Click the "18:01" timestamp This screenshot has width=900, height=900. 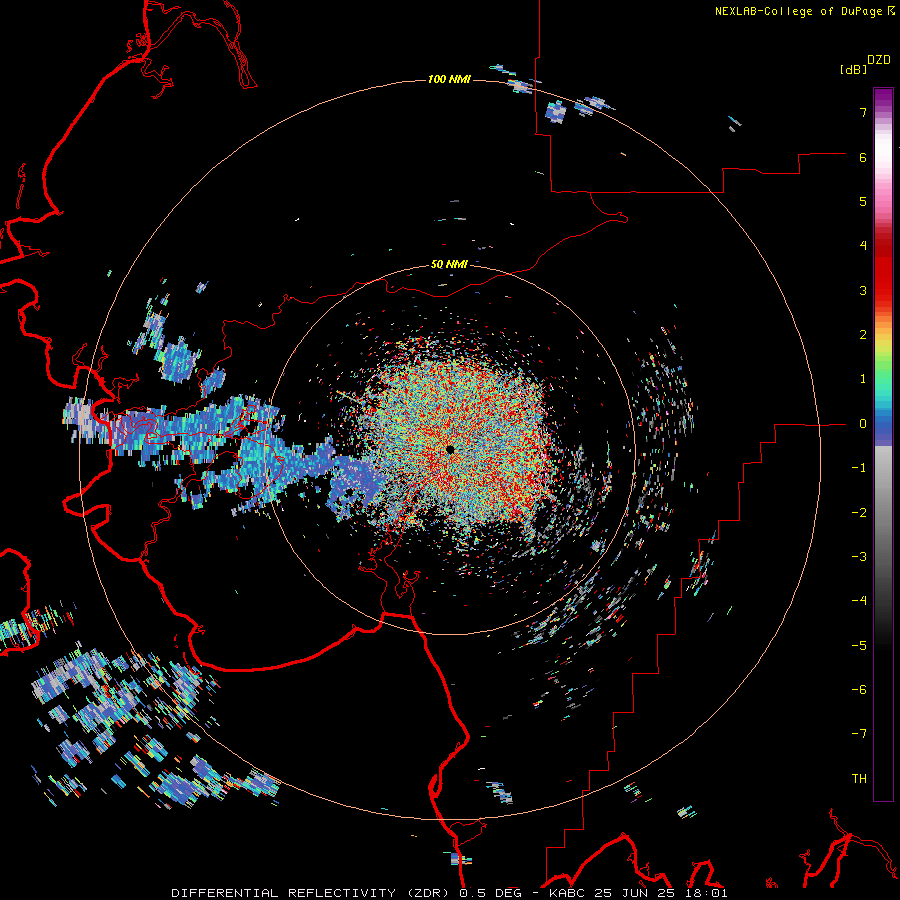click(x=707, y=893)
